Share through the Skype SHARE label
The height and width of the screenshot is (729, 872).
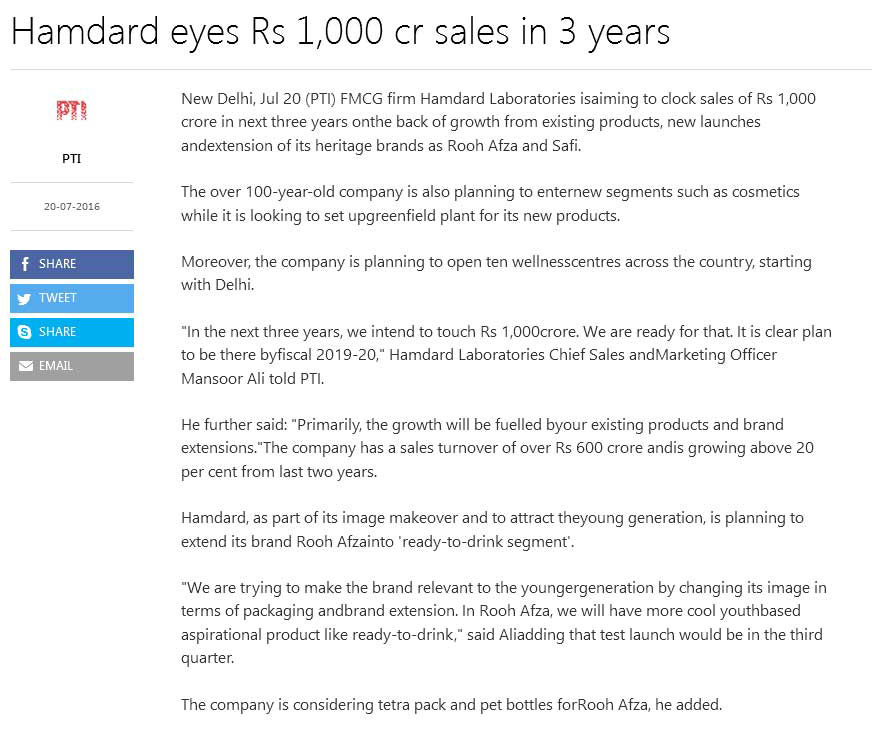pos(57,332)
